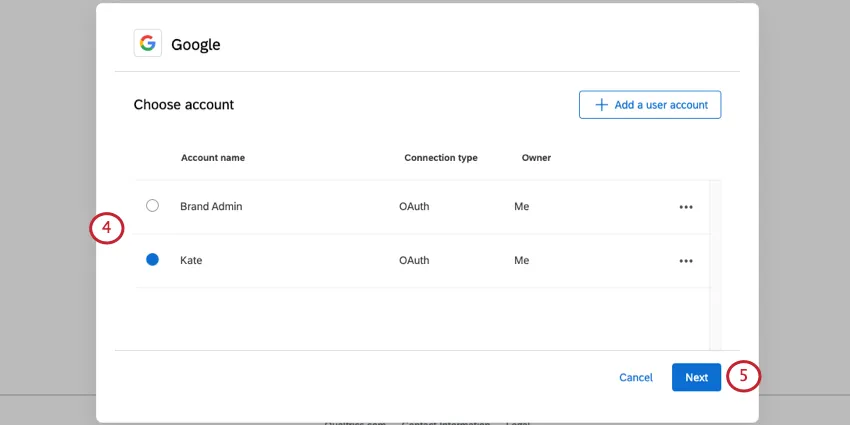Click the Kate account name
850x425 pixels.
point(192,261)
